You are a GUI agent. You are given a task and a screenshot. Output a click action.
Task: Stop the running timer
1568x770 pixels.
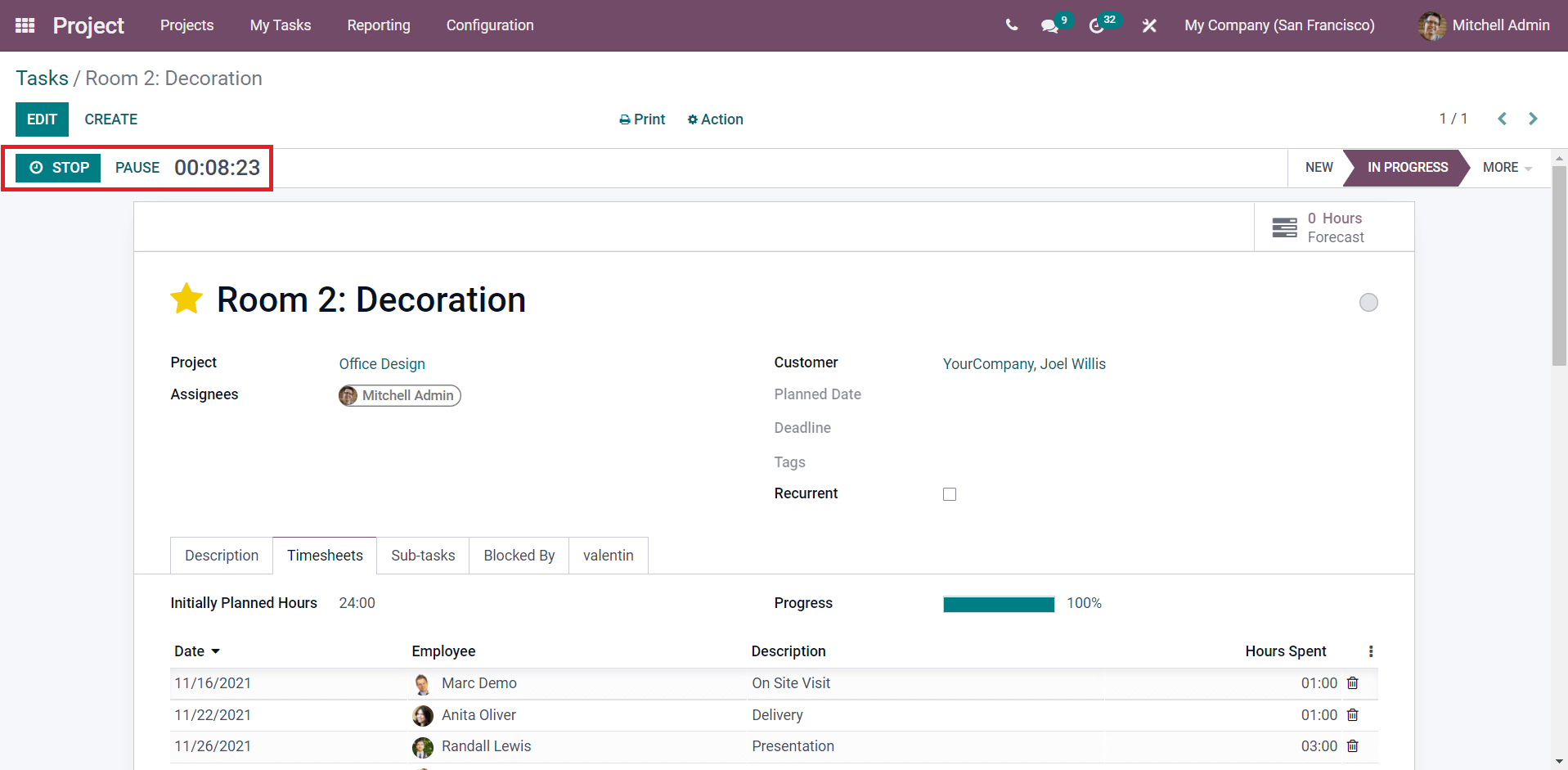click(x=58, y=168)
